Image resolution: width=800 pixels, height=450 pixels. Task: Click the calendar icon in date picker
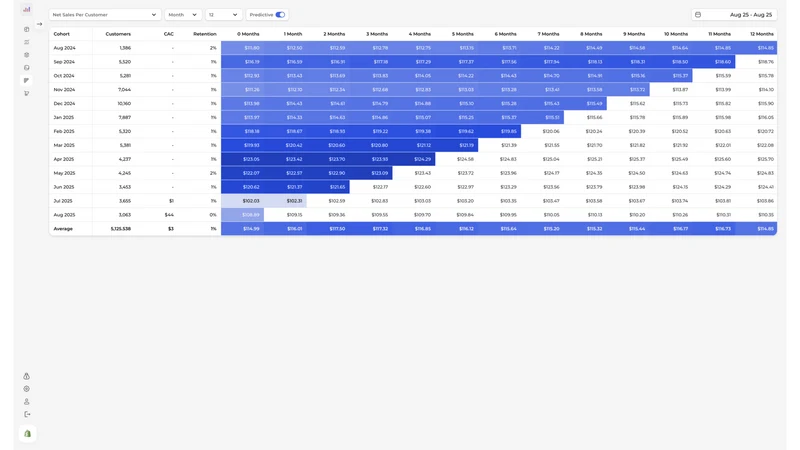coord(698,15)
